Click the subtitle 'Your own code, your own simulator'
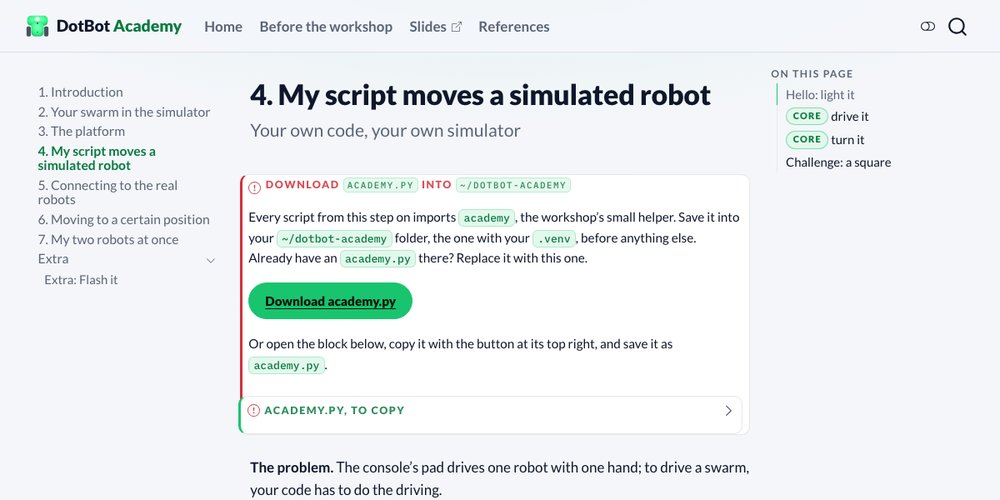Screen dimensions: 1000x500 click(x=385, y=131)
